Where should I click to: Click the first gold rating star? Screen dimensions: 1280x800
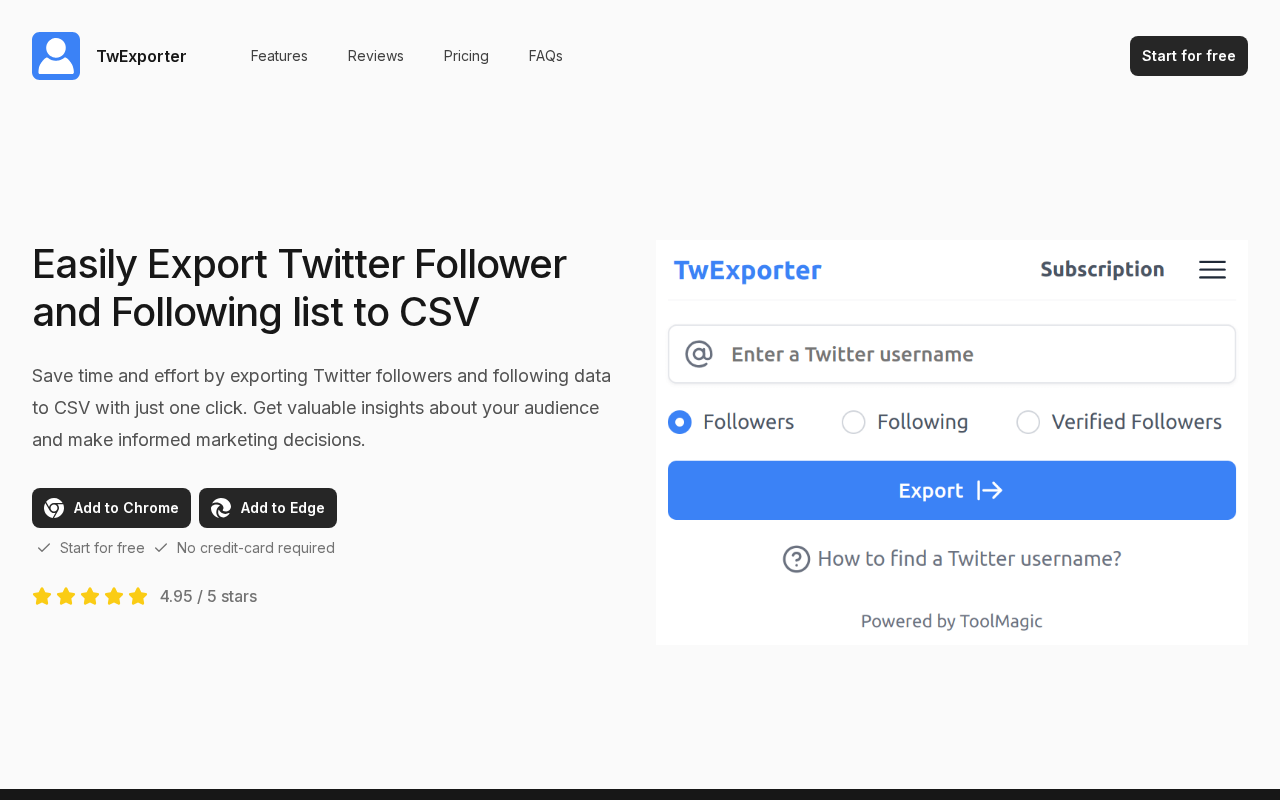point(42,597)
